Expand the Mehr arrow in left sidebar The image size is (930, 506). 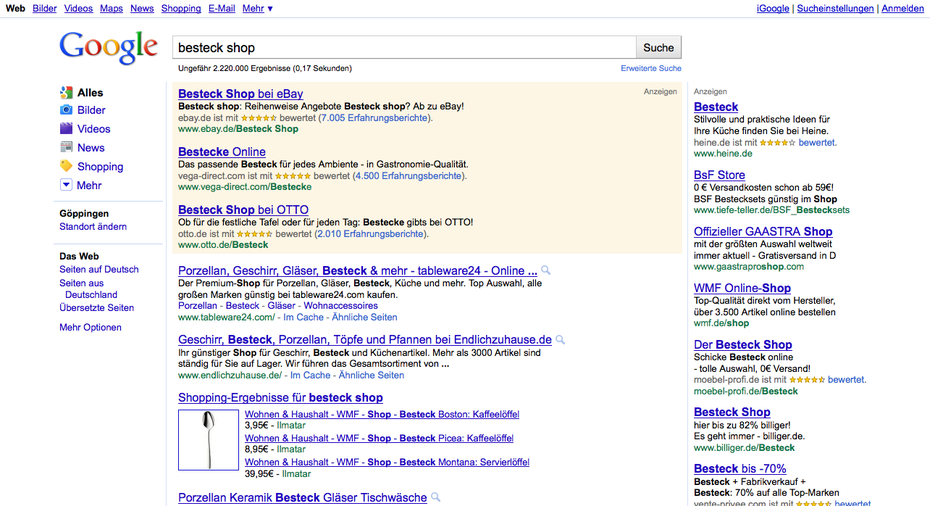pos(66,185)
